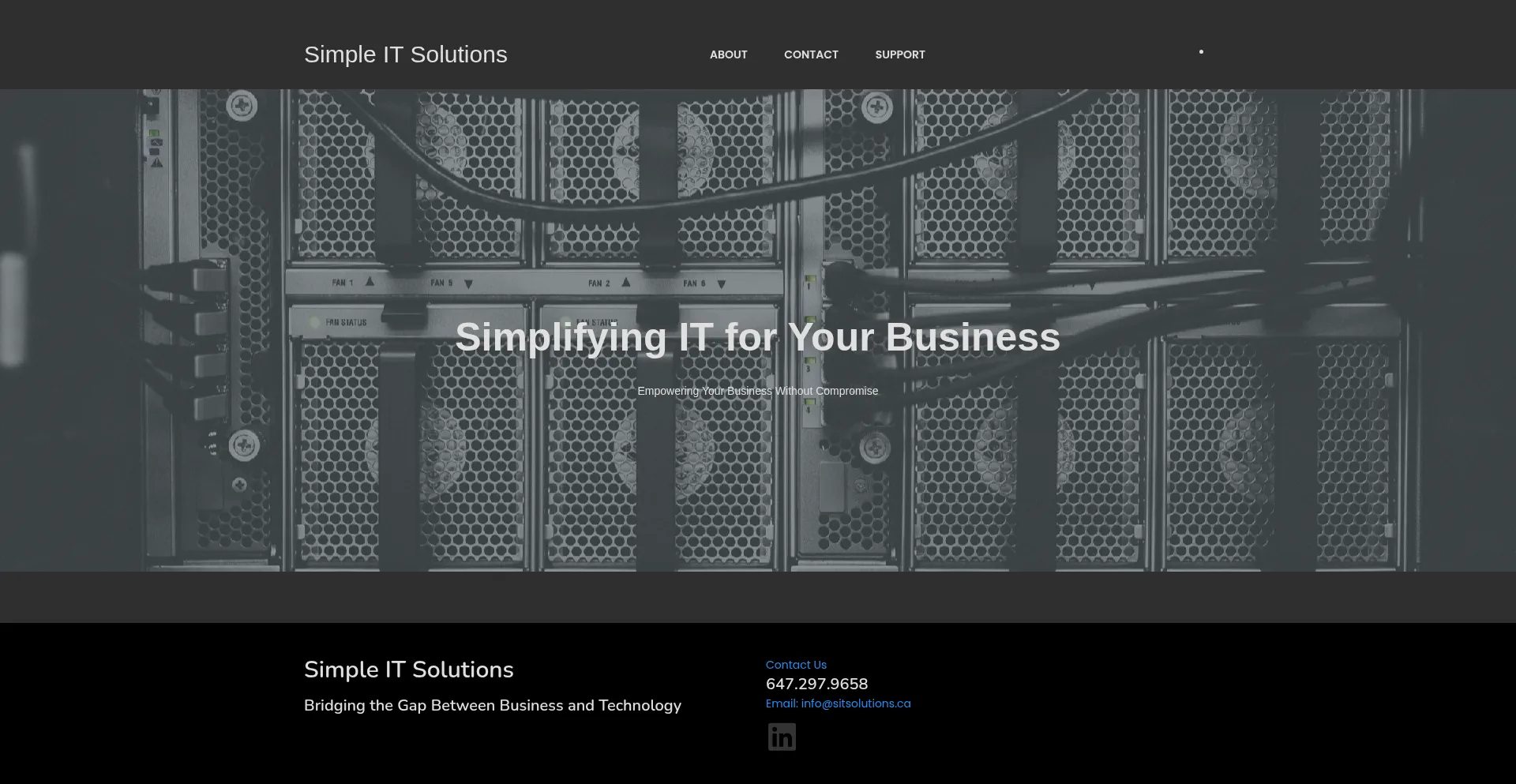Click the Bridging the Gap footer tagline
Screen dimensions: 1516x784
[492, 705]
